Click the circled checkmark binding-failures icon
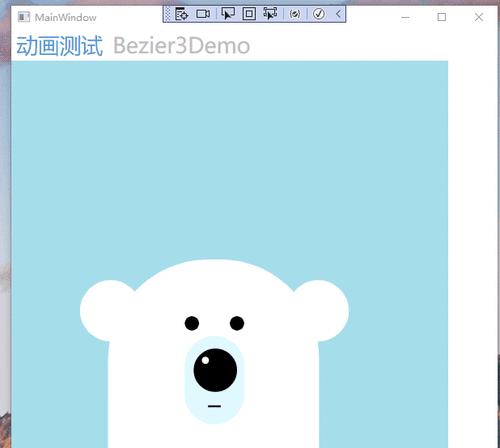This screenshot has width=500, height=448. point(319,14)
